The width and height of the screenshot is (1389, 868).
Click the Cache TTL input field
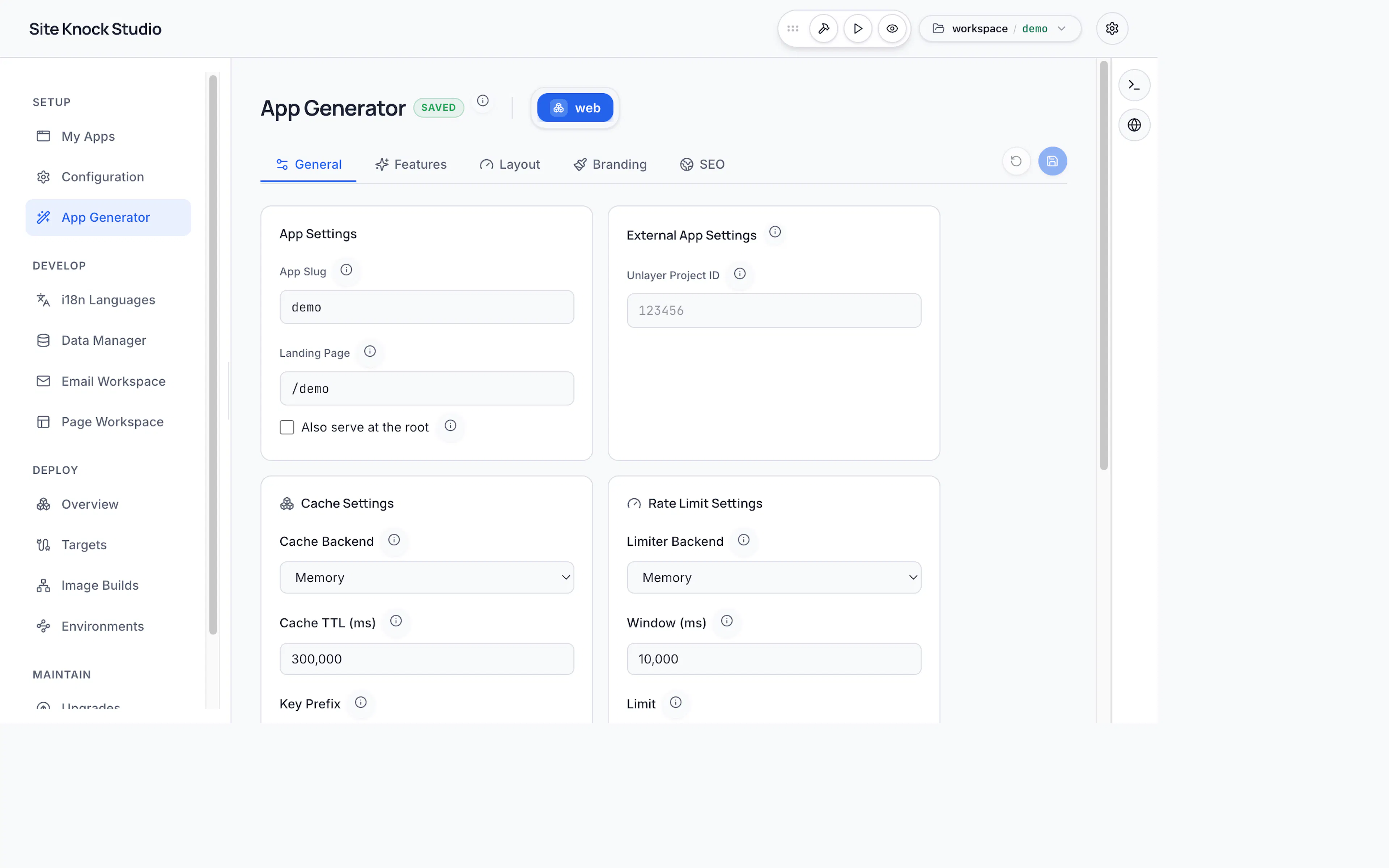(426, 659)
